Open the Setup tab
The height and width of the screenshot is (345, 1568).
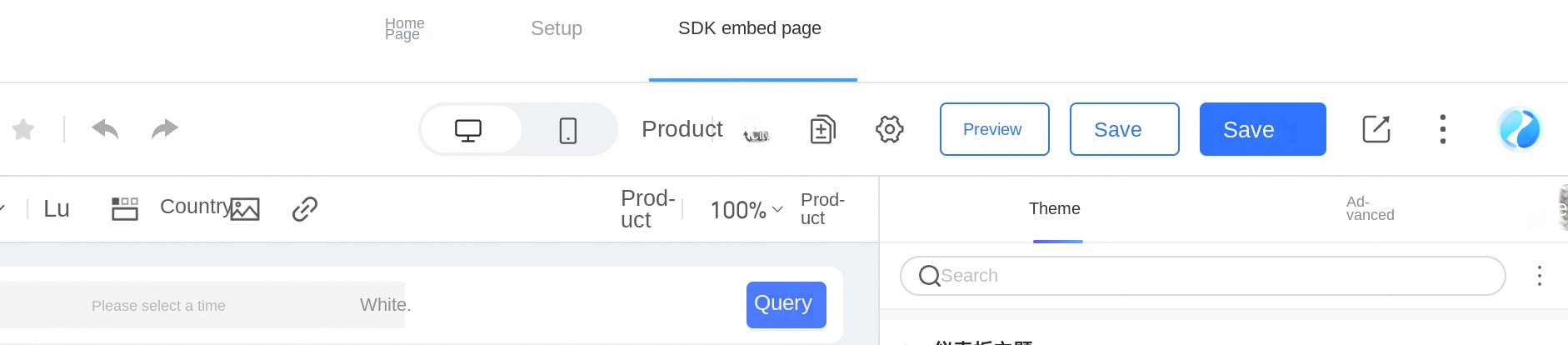(557, 28)
